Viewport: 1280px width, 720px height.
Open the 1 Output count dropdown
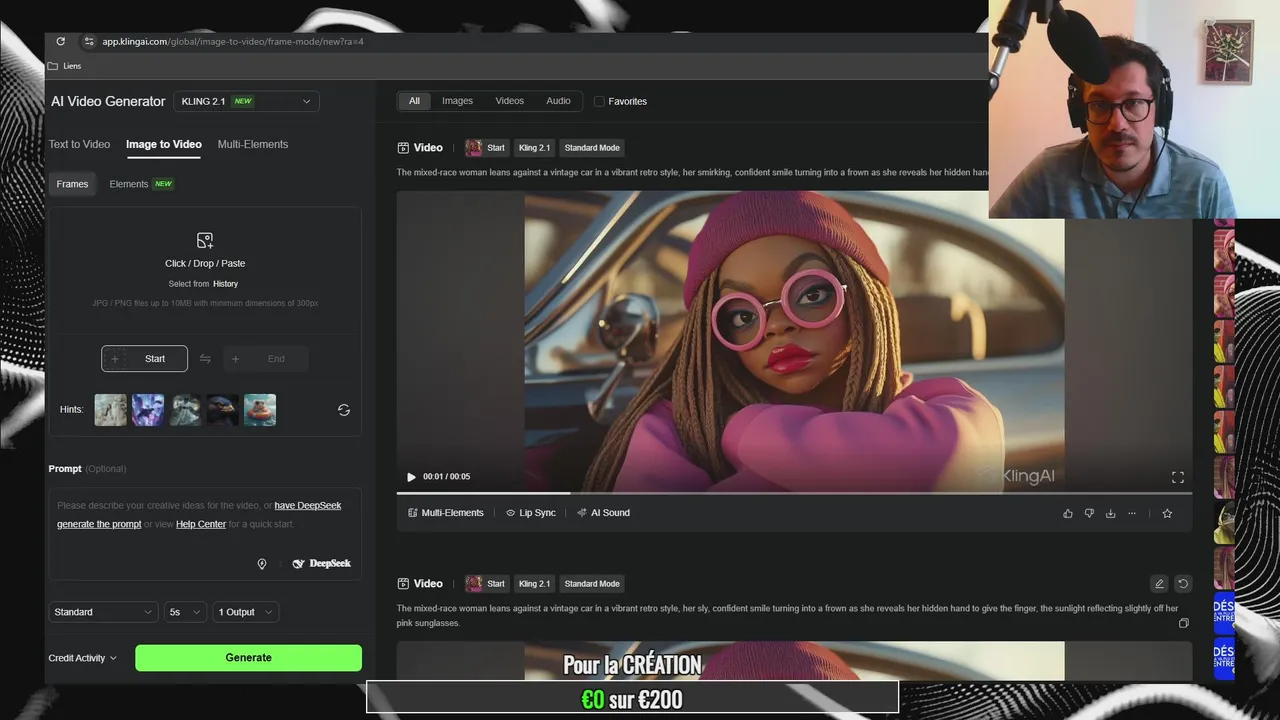tap(245, 612)
